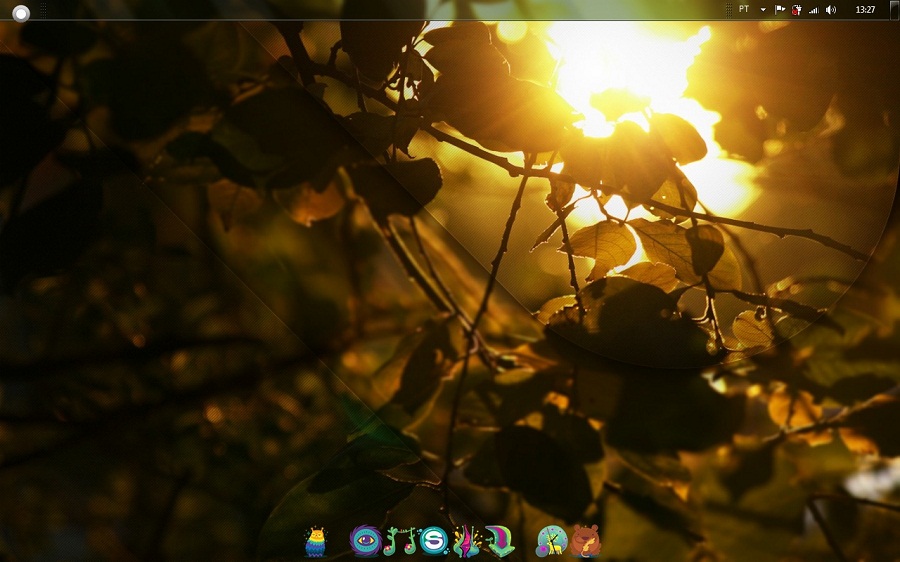Click the Show Desktop strip beside the clock
900x562 pixels.
pyautogui.click(x=895, y=9)
